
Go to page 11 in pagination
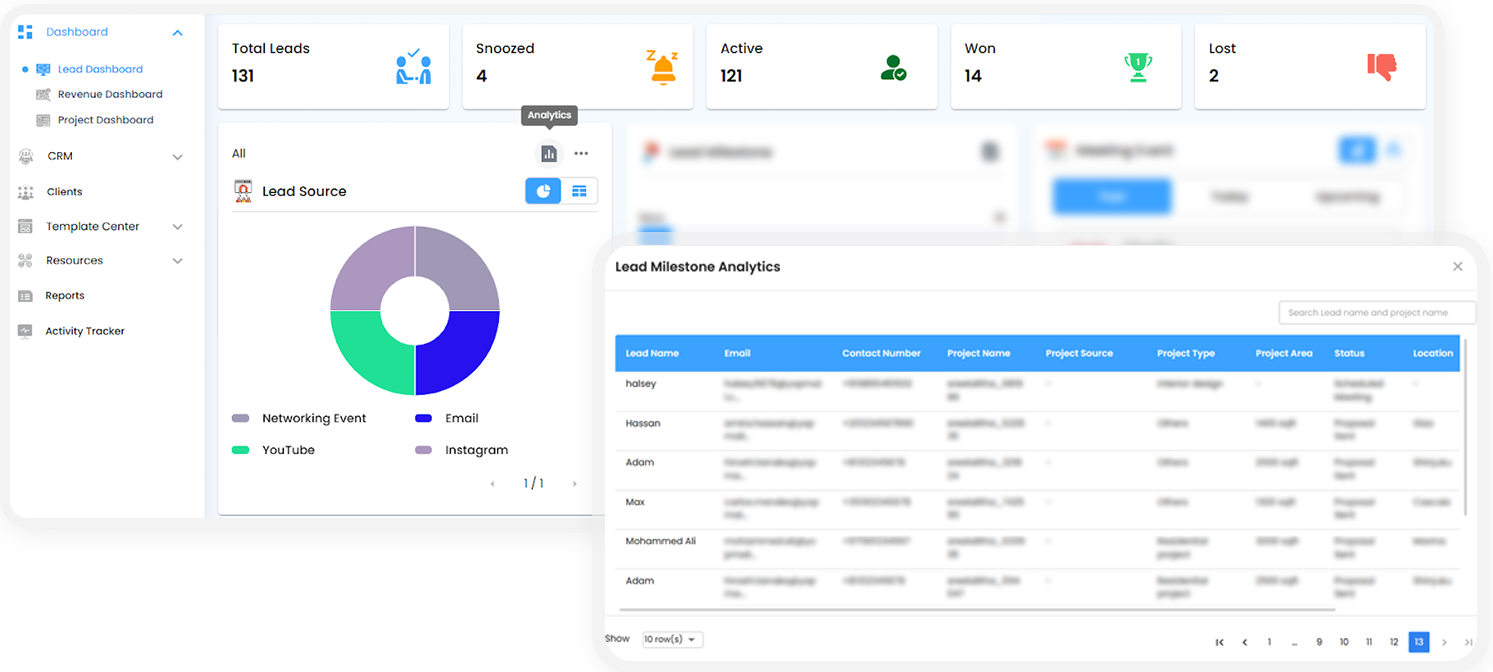click(x=1369, y=642)
